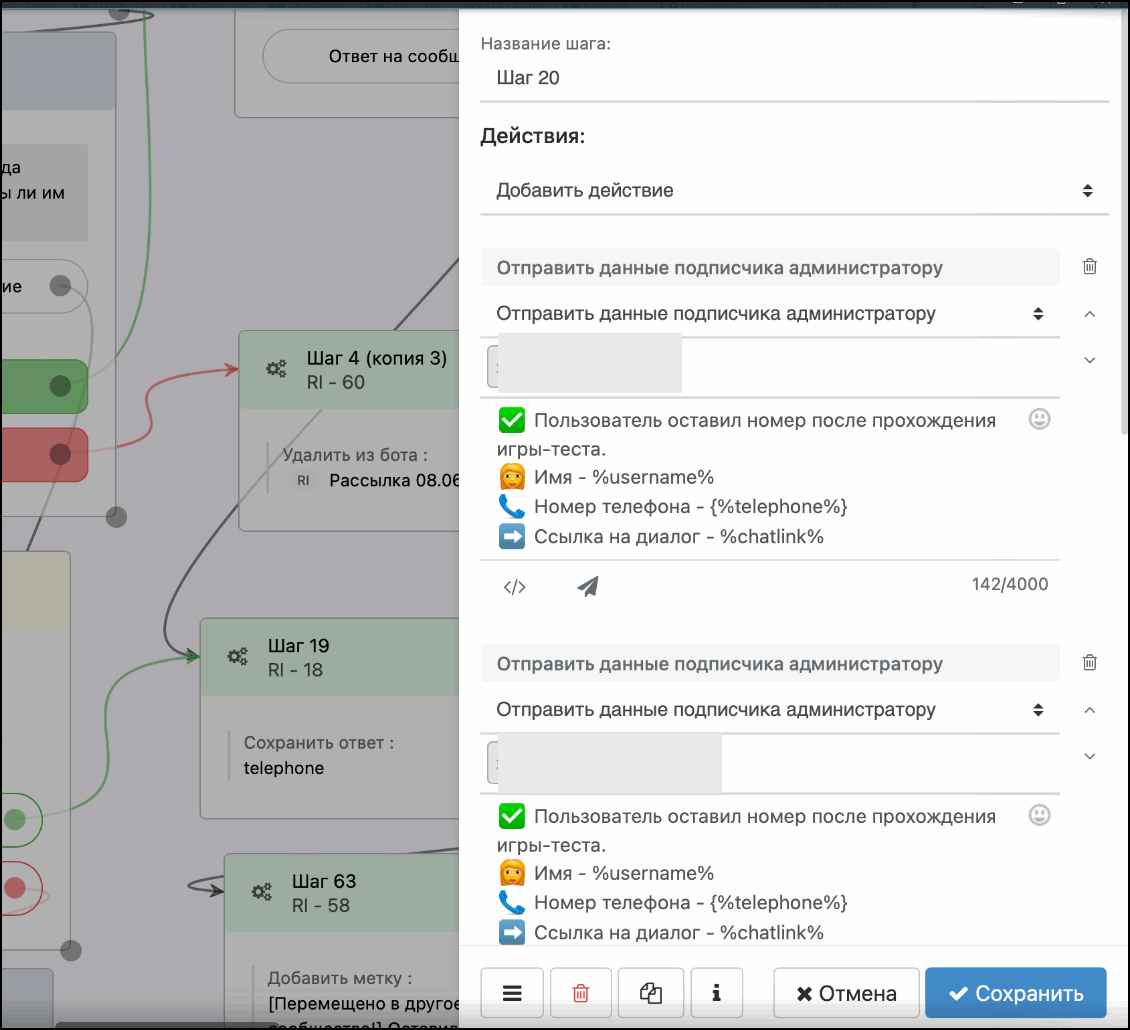This screenshot has height=1030, width=1130.
Task: Click the code brackets icon under message
Action: pyautogui.click(x=514, y=587)
